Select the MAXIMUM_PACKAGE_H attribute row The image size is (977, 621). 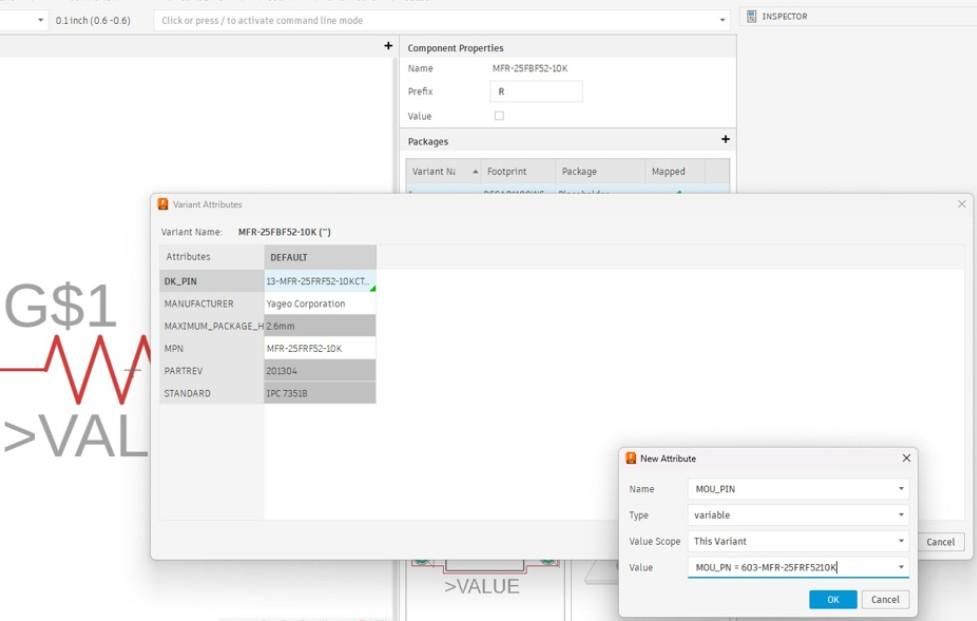click(212, 326)
